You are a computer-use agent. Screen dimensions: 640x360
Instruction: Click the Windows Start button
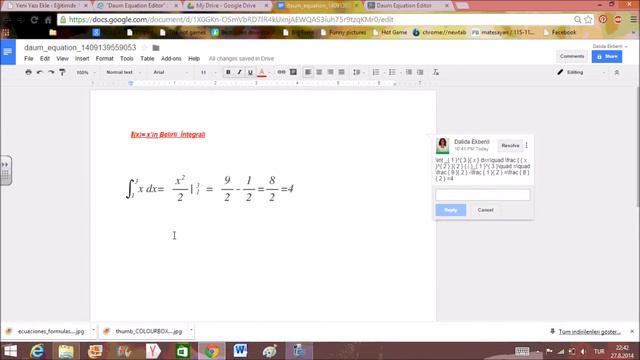pos(10,351)
